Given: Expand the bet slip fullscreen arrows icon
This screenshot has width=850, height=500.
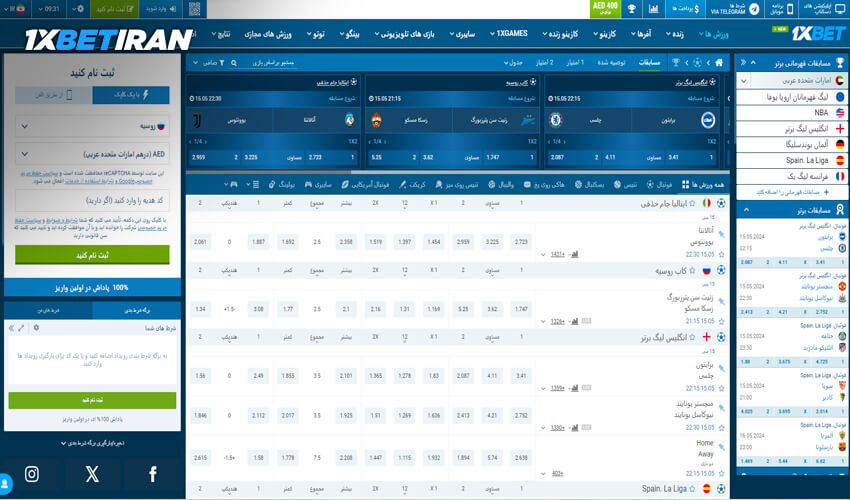Looking at the screenshot, I should click(21, 328).
